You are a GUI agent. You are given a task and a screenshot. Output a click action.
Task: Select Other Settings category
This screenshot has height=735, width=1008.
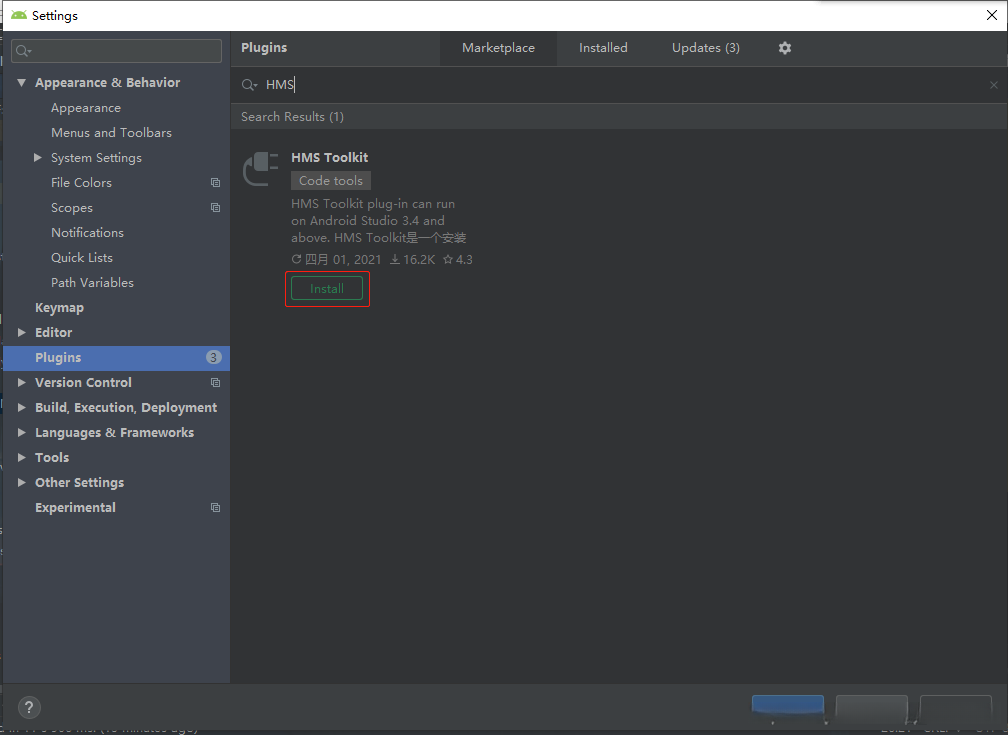click(79, 482)
